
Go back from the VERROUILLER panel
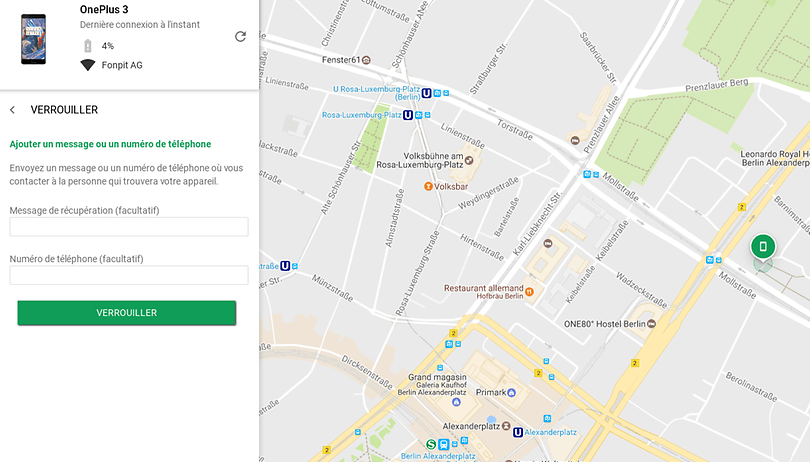[13, 110]
